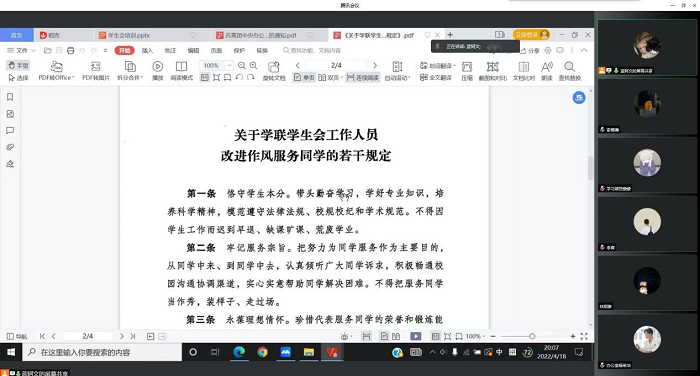This screenshot has height=376, width=700.
Task: Click 全文翻译 full-text translation
Action: click(x=436, y=78)
